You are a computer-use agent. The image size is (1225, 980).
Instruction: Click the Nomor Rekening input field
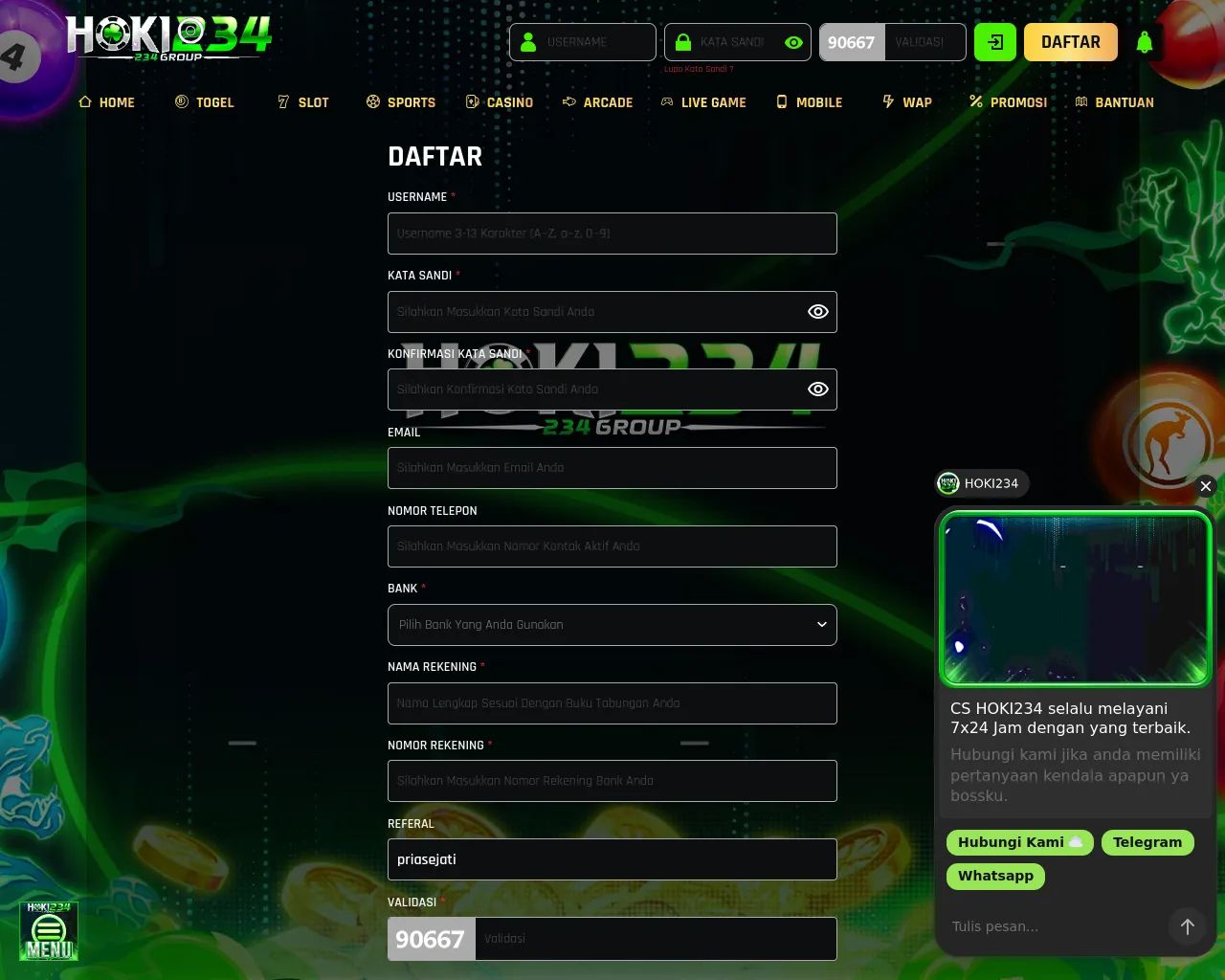pos(612,781)
